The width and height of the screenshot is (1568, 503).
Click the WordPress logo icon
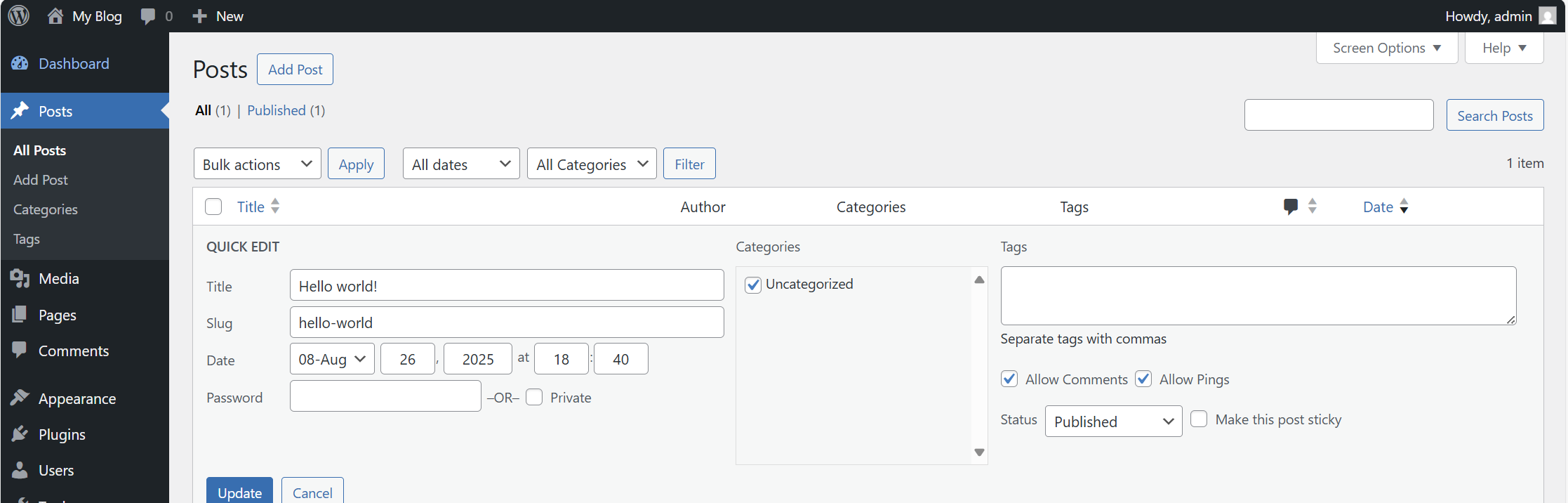point(19,15)
